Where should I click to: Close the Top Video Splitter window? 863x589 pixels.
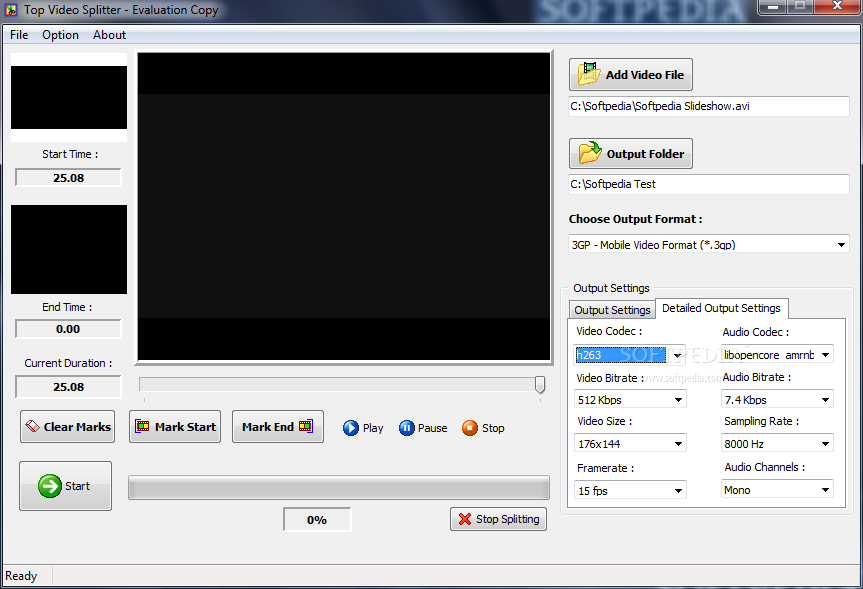[837, 7]
